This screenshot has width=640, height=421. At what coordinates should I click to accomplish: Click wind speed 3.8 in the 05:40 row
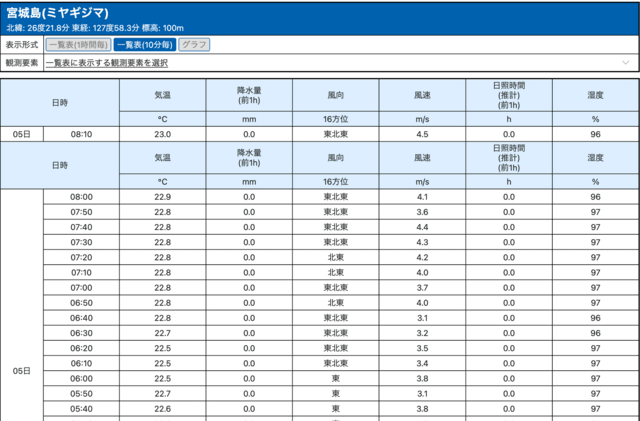tap(422, 408)
